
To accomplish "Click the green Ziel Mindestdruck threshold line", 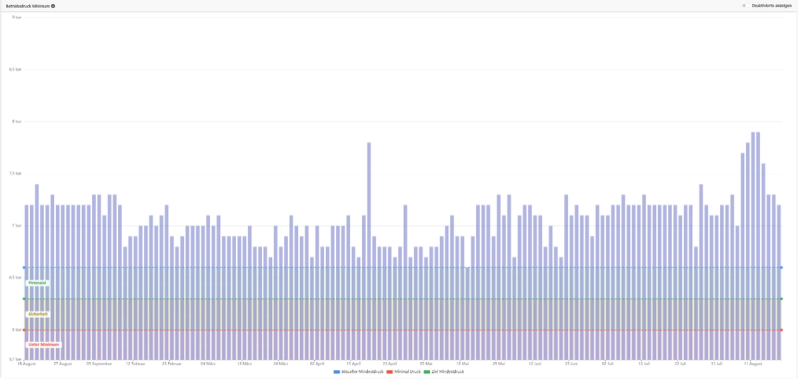I will (x=403, y=299).
